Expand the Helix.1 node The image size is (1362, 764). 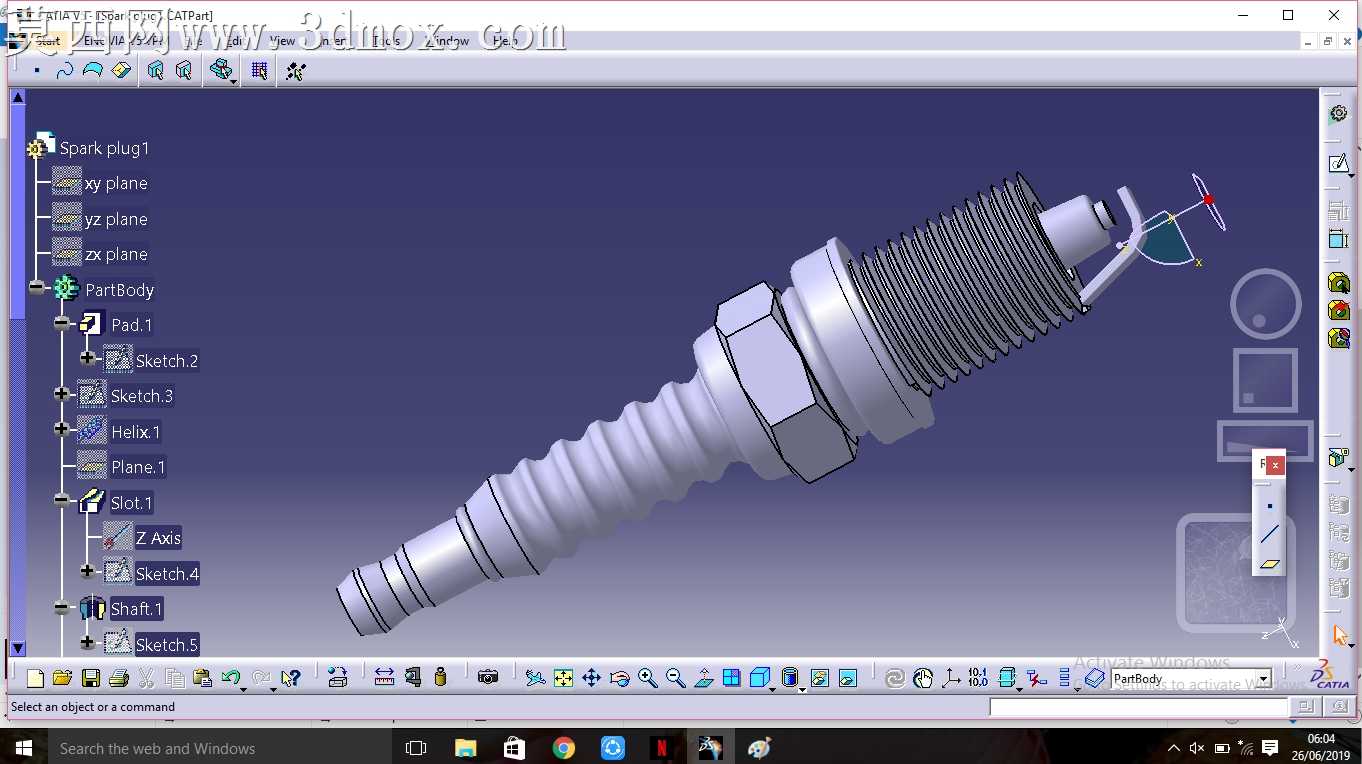pyautogui.click(x=62, y=429)
